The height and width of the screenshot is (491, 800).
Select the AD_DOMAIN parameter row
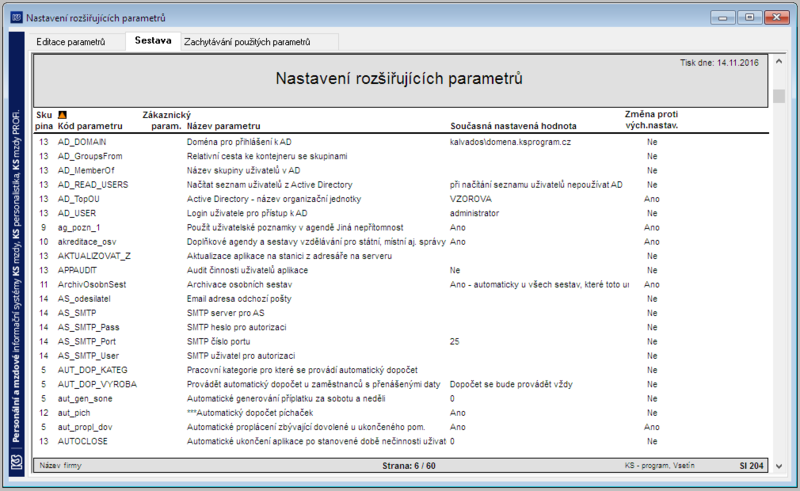coord(401,142)
